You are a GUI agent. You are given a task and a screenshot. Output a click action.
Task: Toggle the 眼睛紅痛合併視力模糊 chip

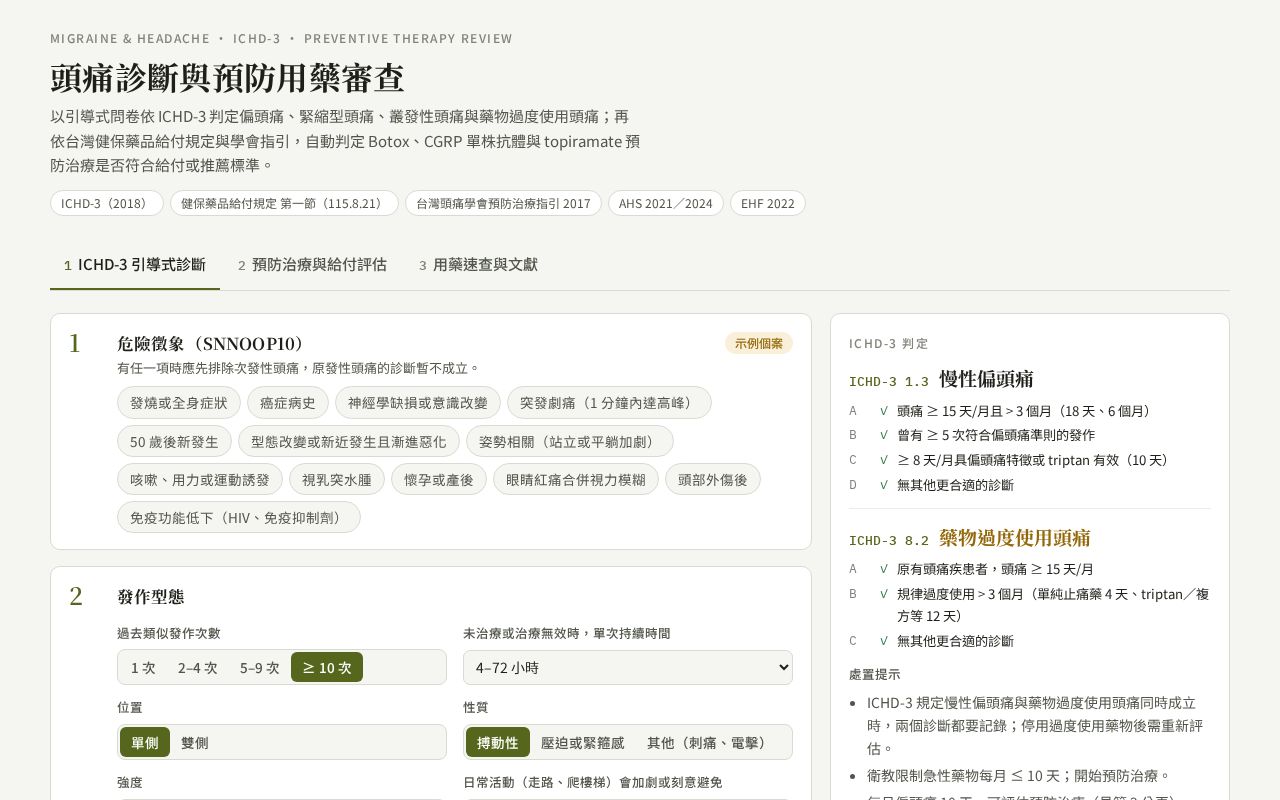pos(576,479)
